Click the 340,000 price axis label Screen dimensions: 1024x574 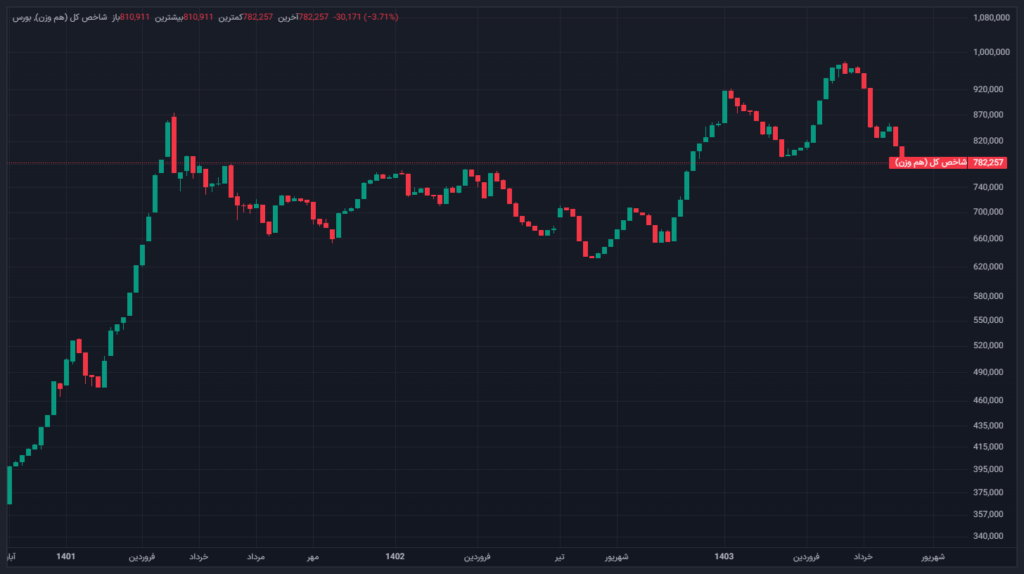[x=988, y=536]
